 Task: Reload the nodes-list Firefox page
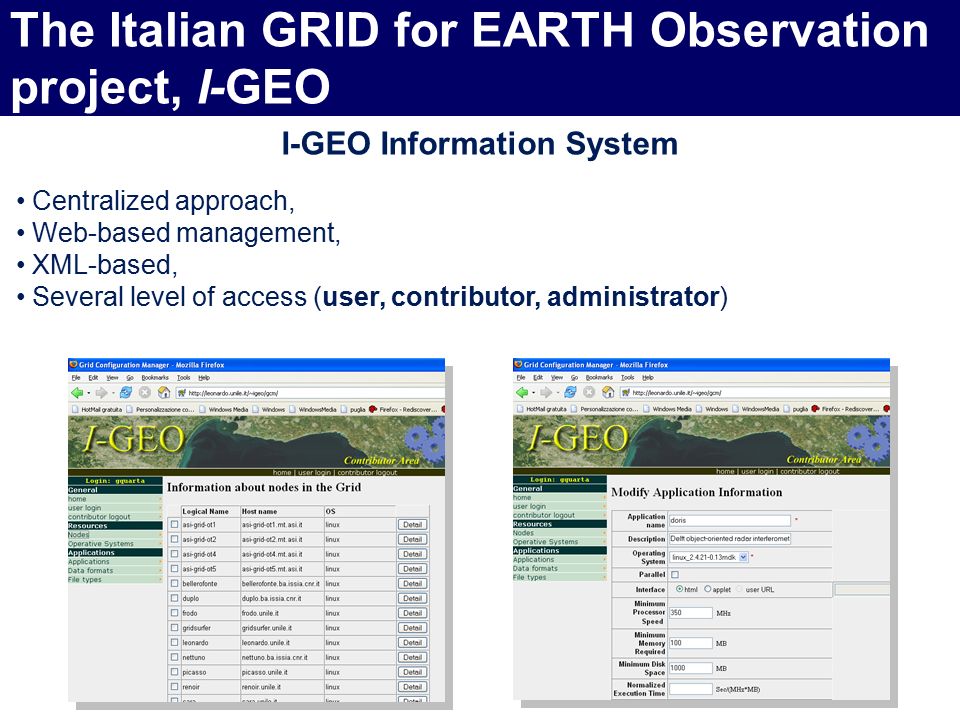tap(126, 392)
